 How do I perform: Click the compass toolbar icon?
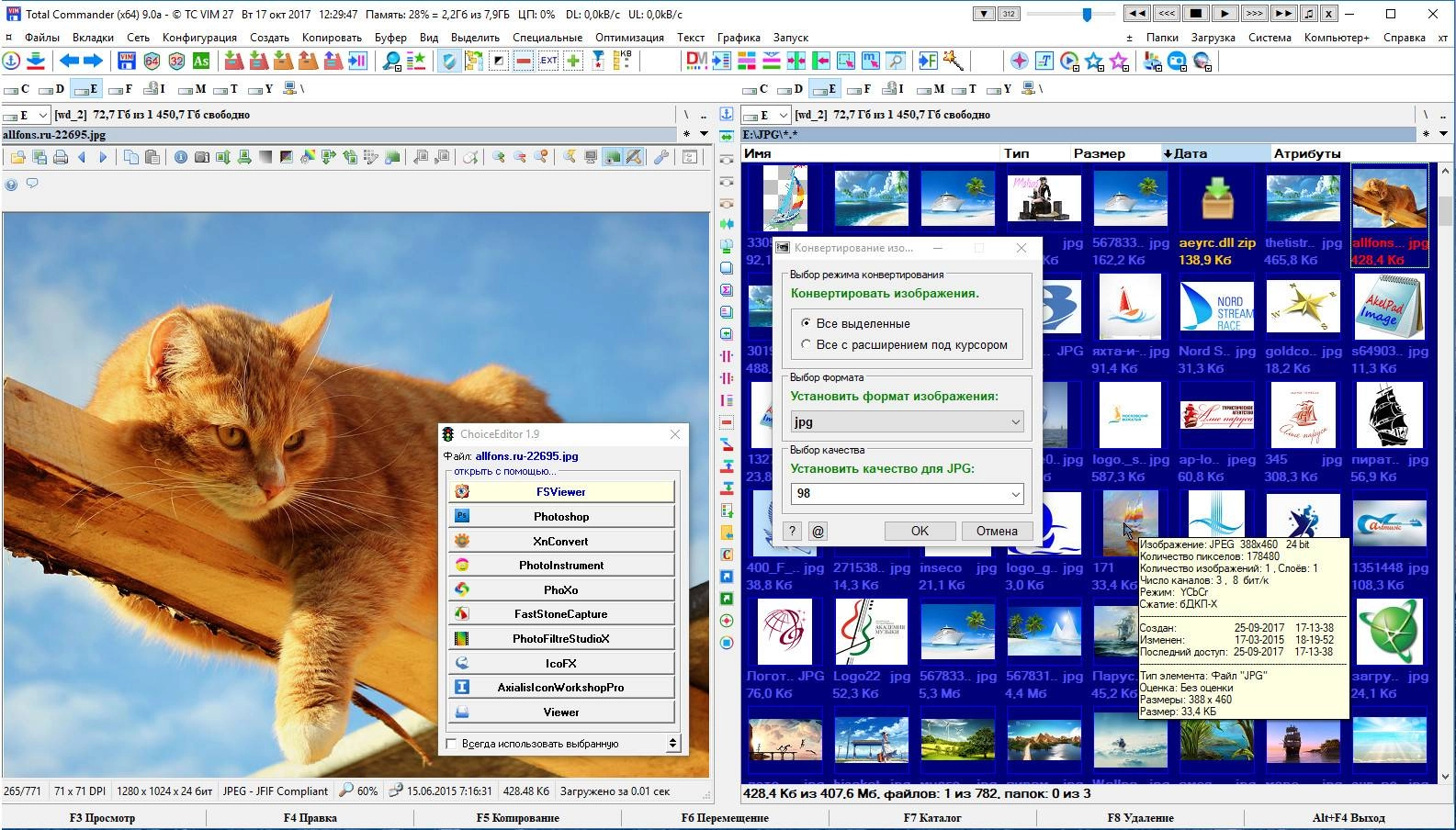(x=1020, y=62)
